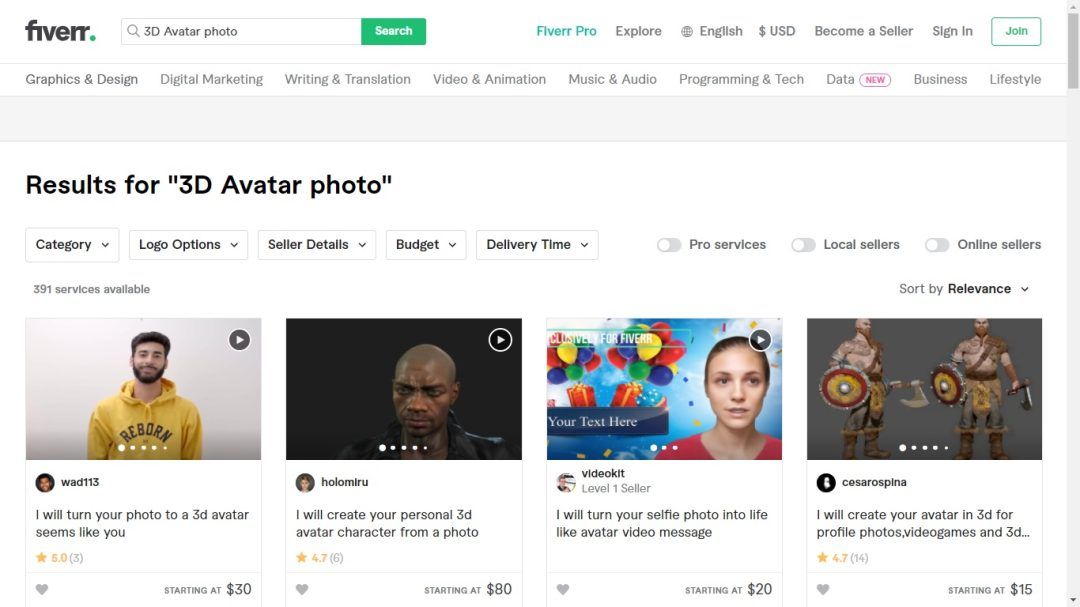The image size is (1080, 607).
Task: Click the Fiverr logo
Action: (x=60, y=31)
